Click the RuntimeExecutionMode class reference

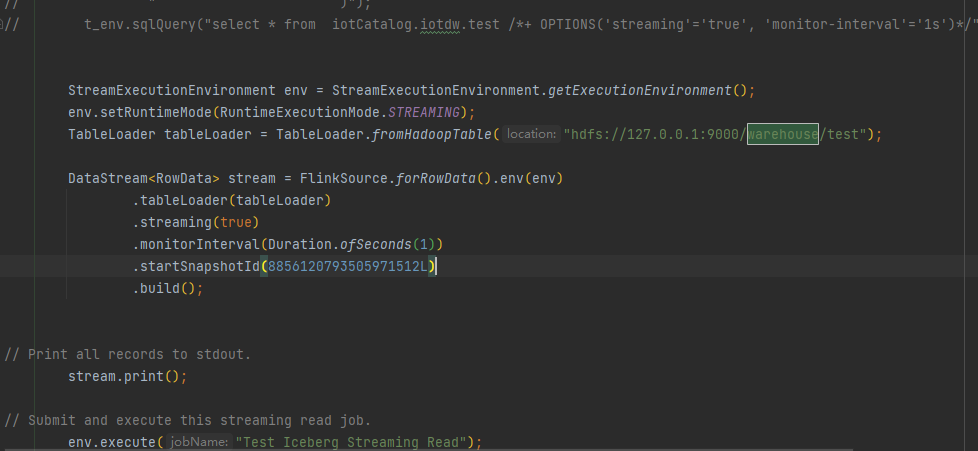pos(299,112)
